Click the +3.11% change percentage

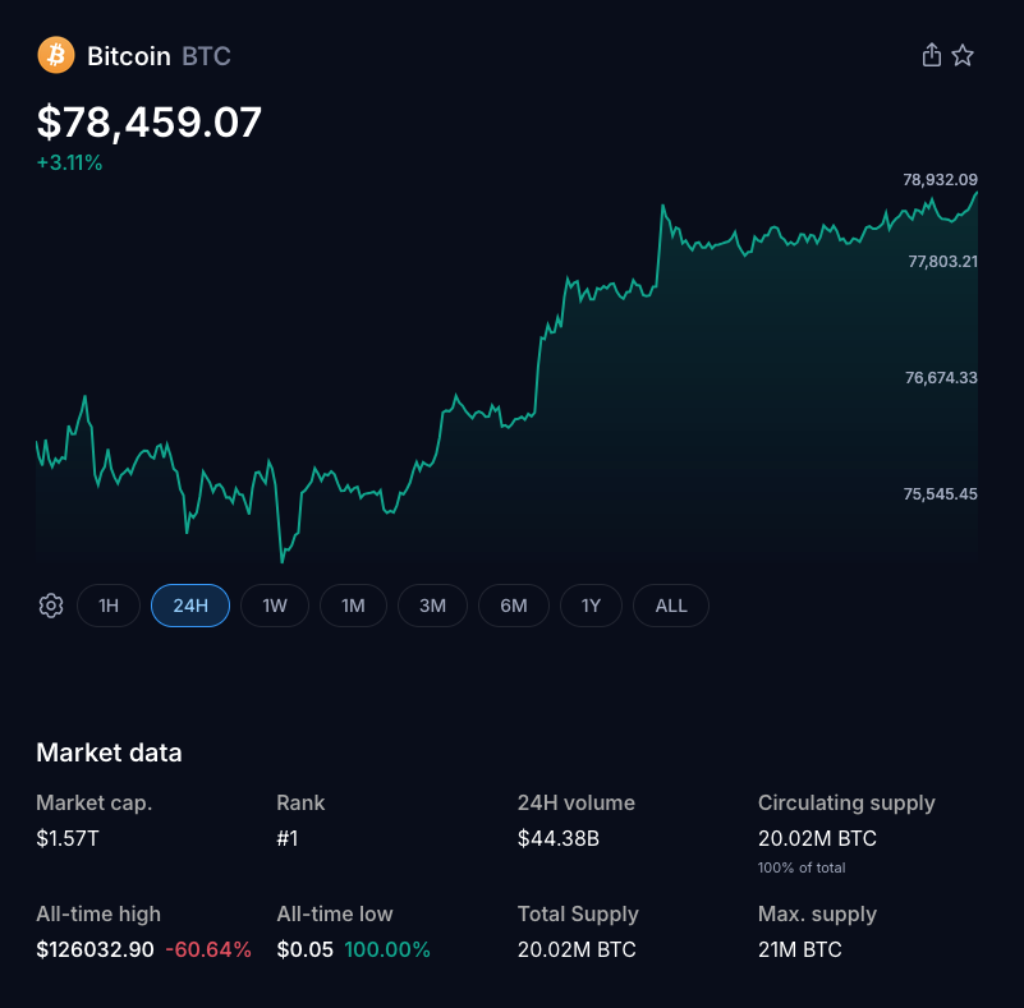[x=68, y=163]
